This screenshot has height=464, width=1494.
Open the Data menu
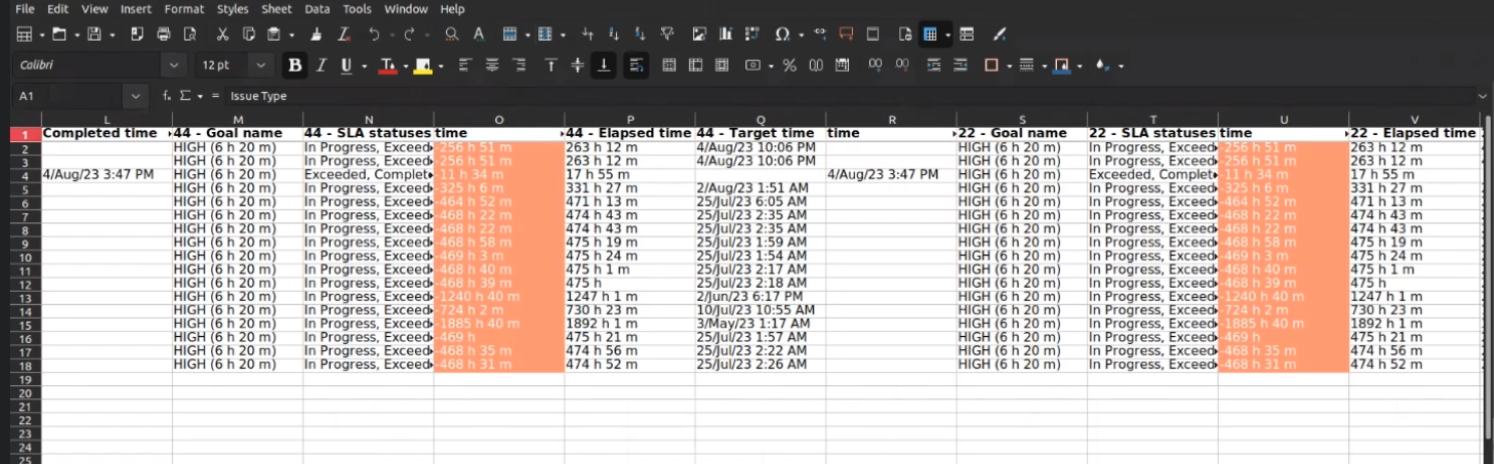(x=317, y=9)
